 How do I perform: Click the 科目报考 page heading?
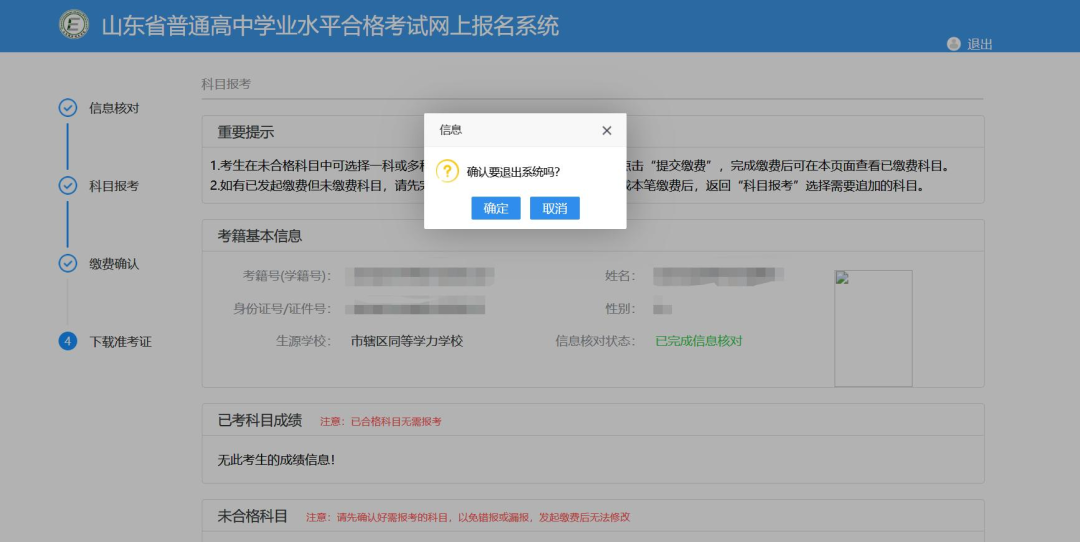(x=226, y=84)
